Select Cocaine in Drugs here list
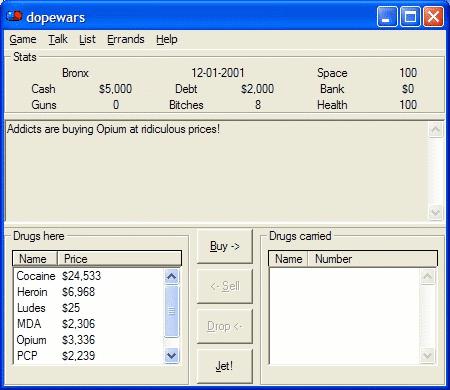The image size is (450, 390). pyautogui.click(x=89, y=276)
